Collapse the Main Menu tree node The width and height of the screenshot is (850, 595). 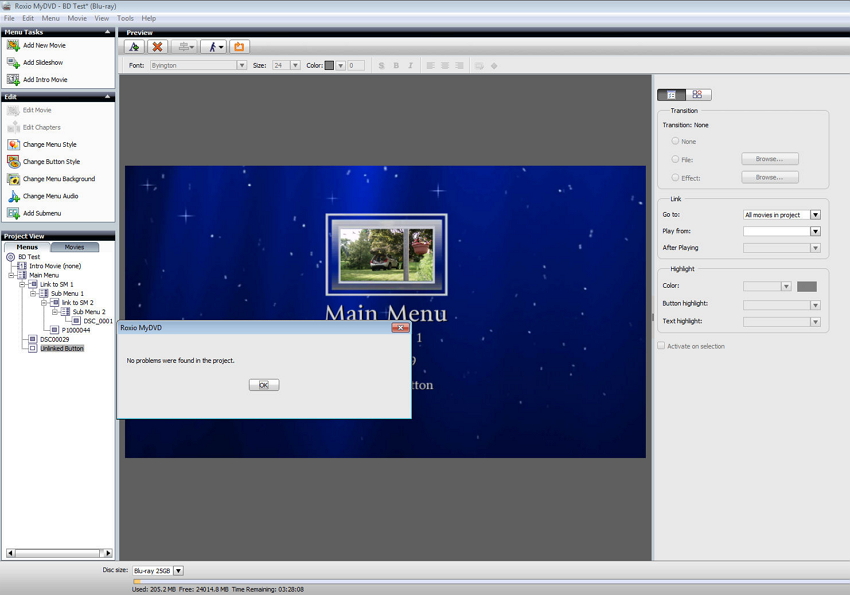coord(11,275)
